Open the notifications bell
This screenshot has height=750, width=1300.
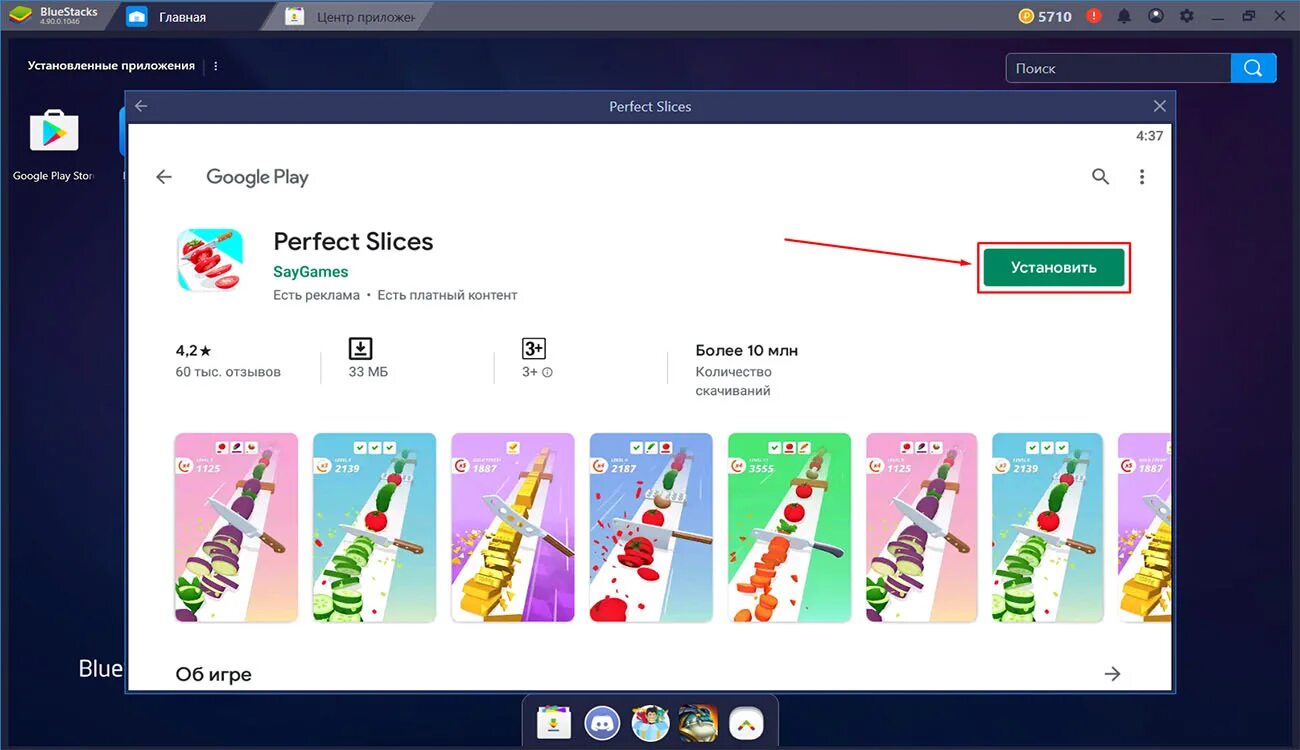pyautogui.click(x=1124, y=16)
